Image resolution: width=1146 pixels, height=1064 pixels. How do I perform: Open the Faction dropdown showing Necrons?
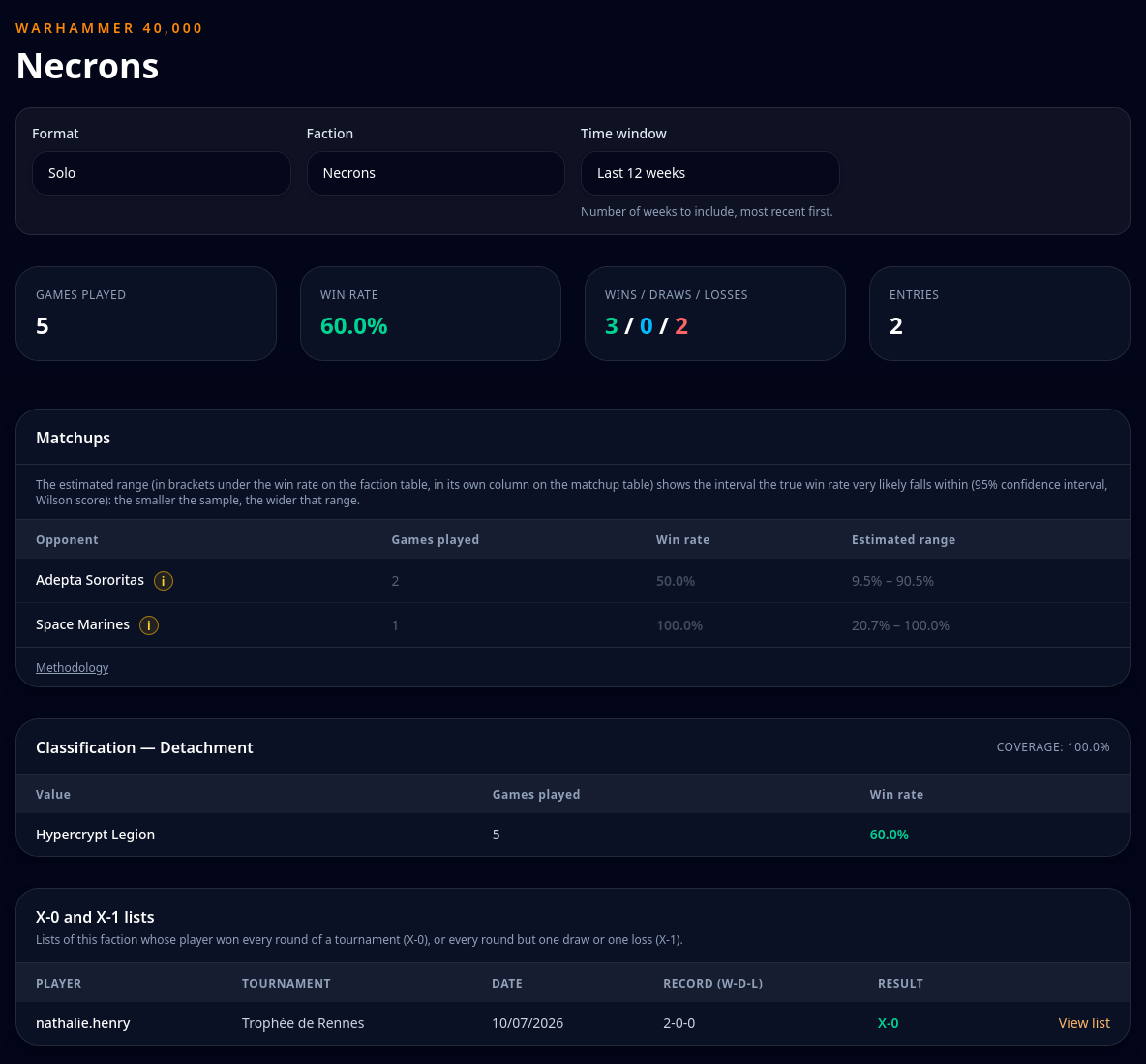pos(436,173)
